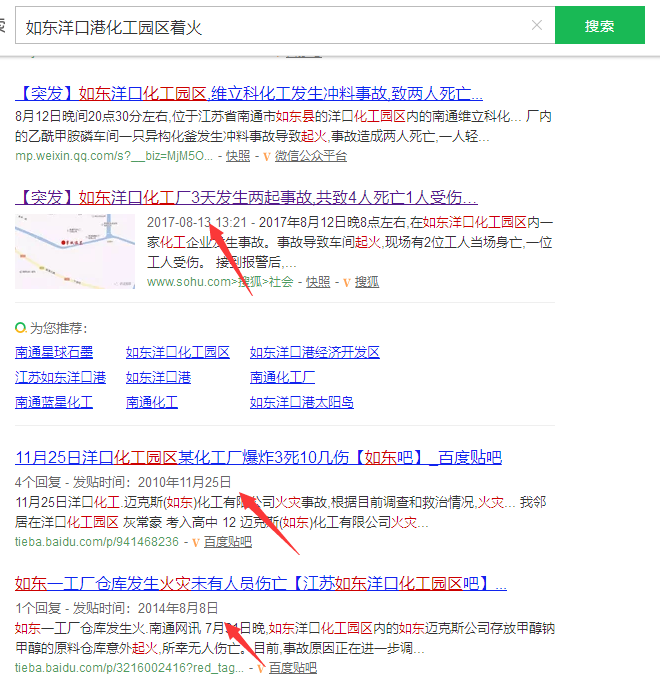Click the URL text tieba.baidu.com/p/3216002416?red_tag...
Image resolution: width=660 pixels, height=693 pixels.
click(x=130, y=668)
